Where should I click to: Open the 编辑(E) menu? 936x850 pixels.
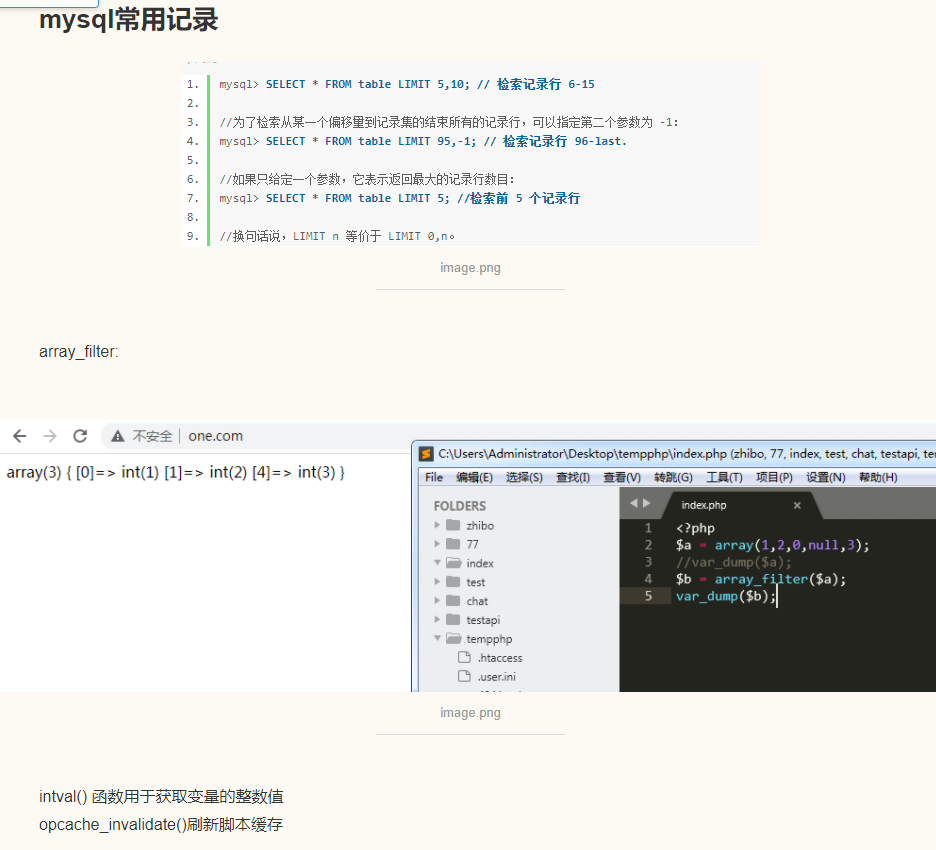(474, 478)
